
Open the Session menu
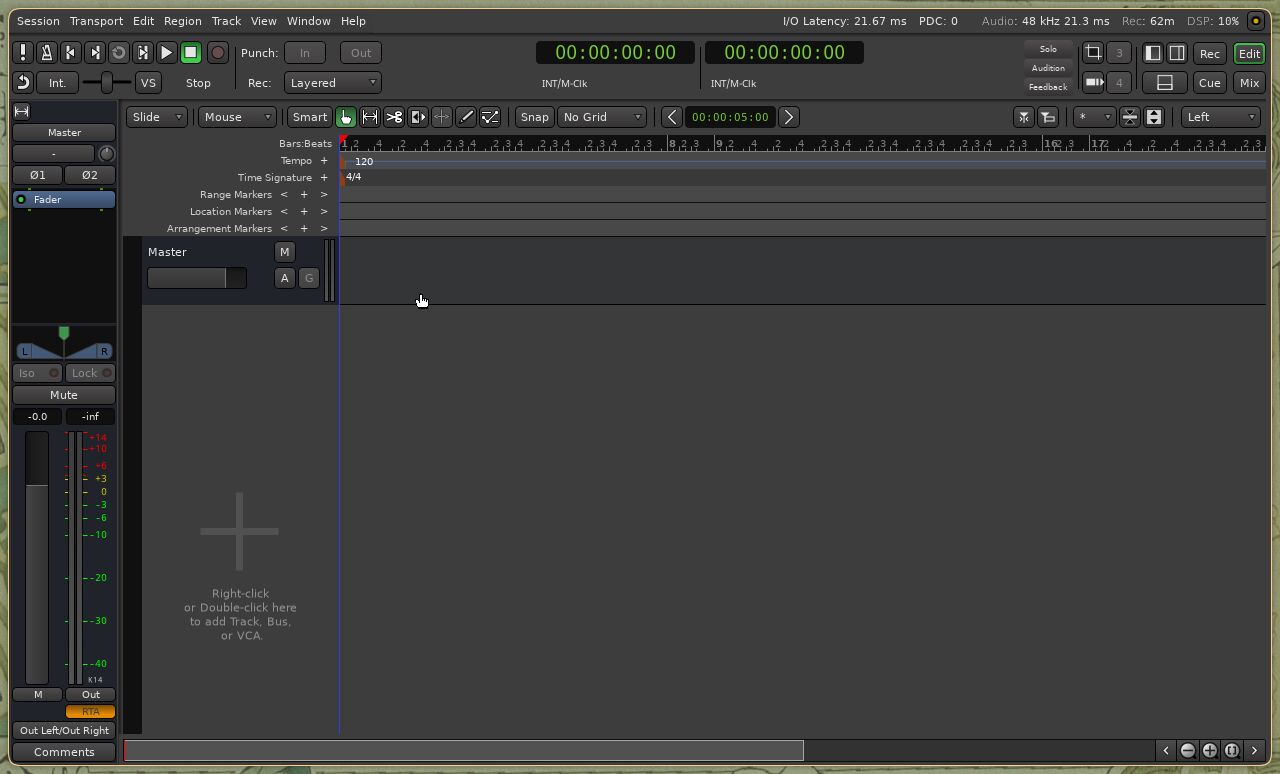(x=38, y=21)
